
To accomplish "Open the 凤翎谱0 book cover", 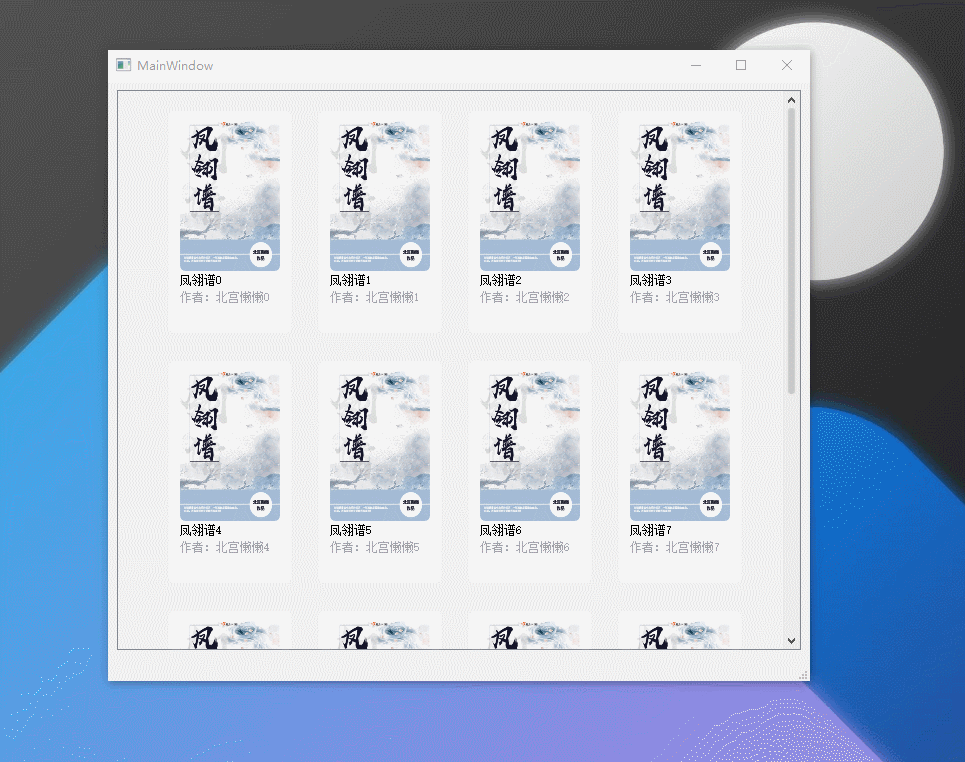I will click(x=230, y=196).
